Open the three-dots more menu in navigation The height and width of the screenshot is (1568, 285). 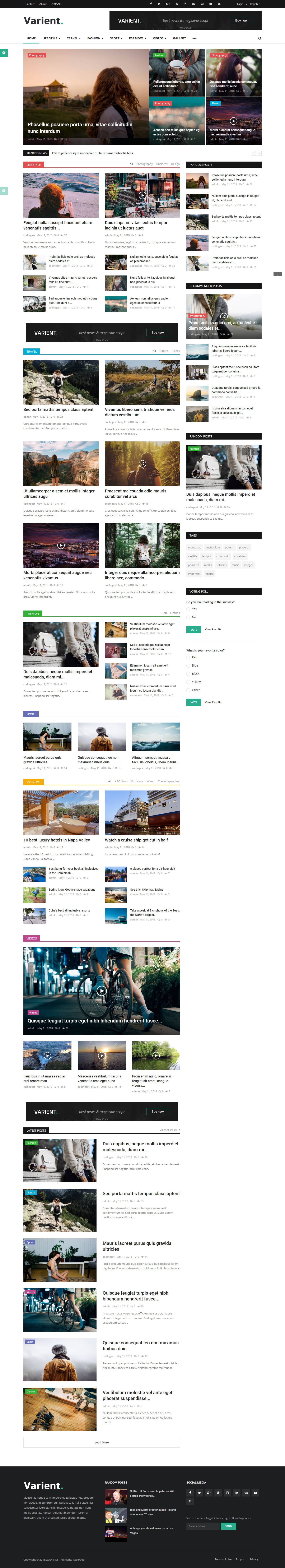coord(194,38)
